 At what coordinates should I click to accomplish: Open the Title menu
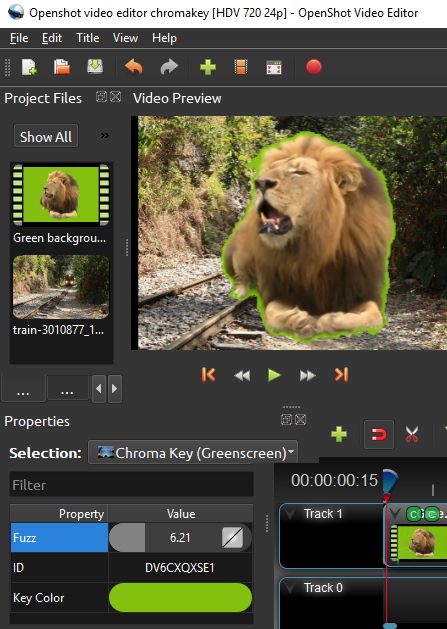pos(87,38)
